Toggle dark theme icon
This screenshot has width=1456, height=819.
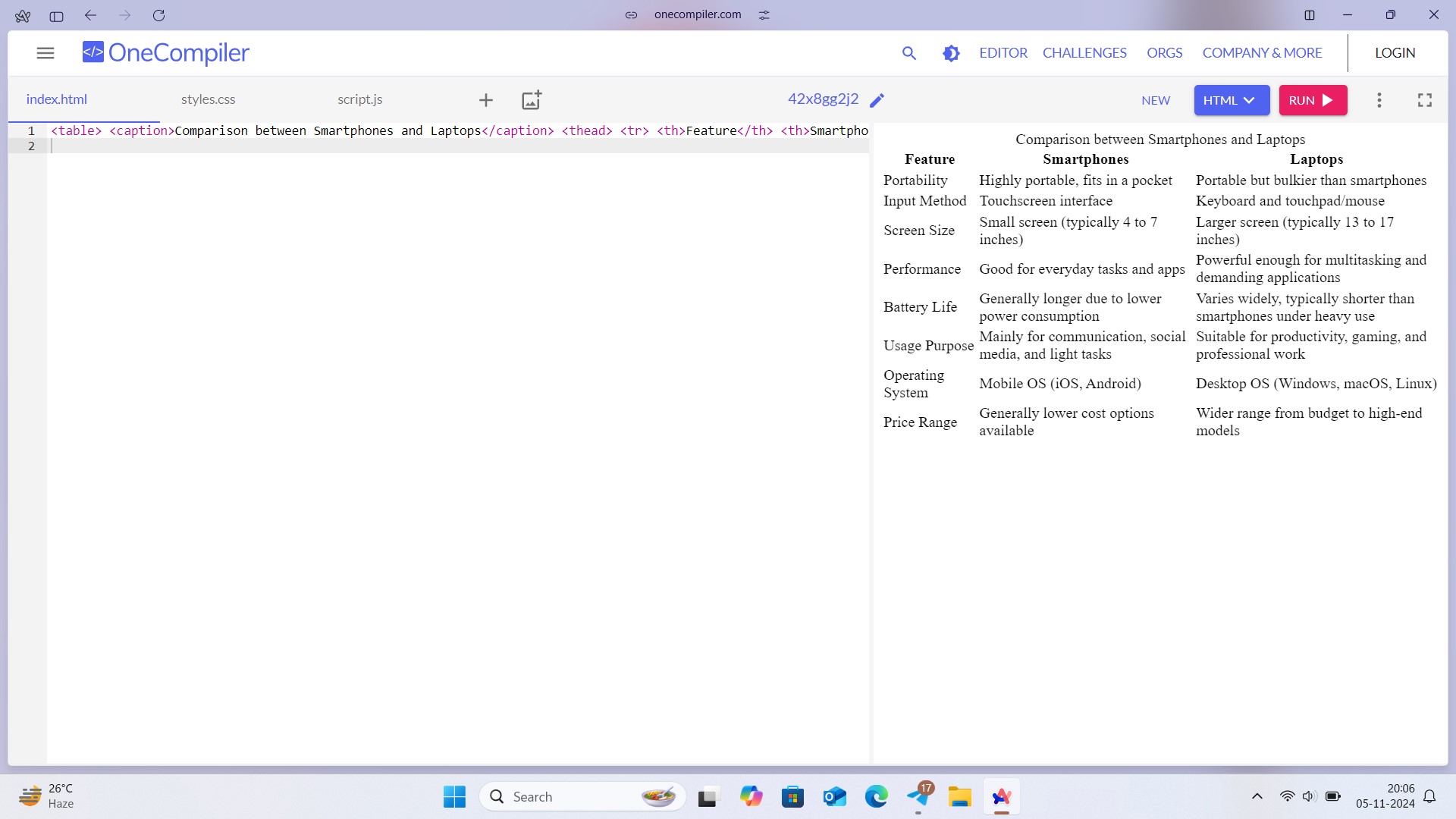[x=951, y=53]
